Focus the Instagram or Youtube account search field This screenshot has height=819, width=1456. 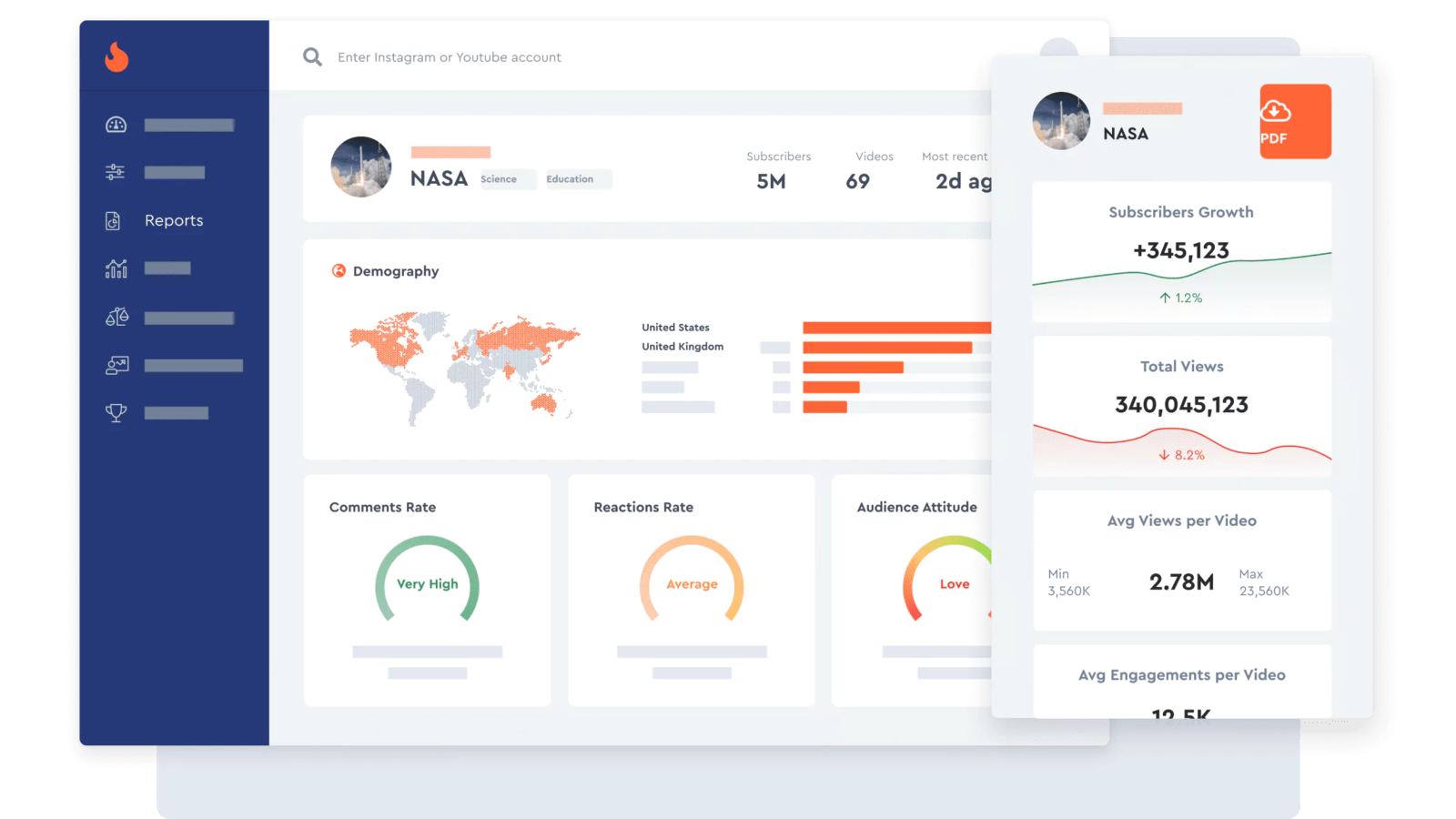point(450,57)
